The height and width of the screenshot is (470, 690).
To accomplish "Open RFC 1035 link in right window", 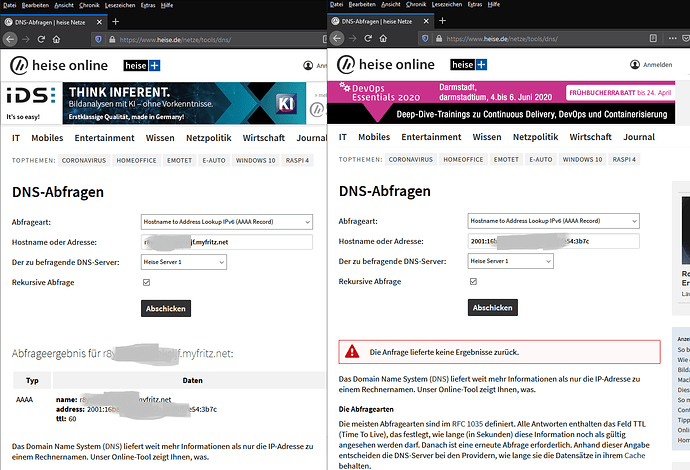I will 467,424.
